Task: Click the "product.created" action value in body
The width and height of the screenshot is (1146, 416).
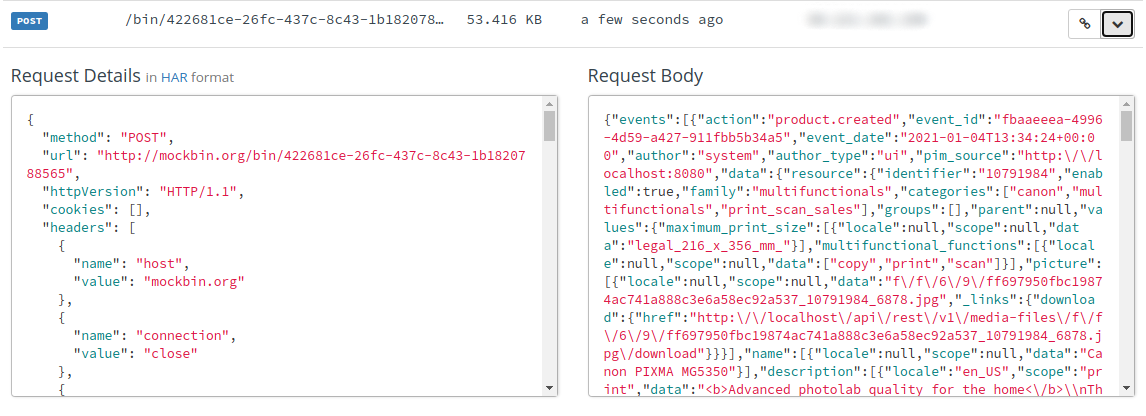Action: point(833,119)
